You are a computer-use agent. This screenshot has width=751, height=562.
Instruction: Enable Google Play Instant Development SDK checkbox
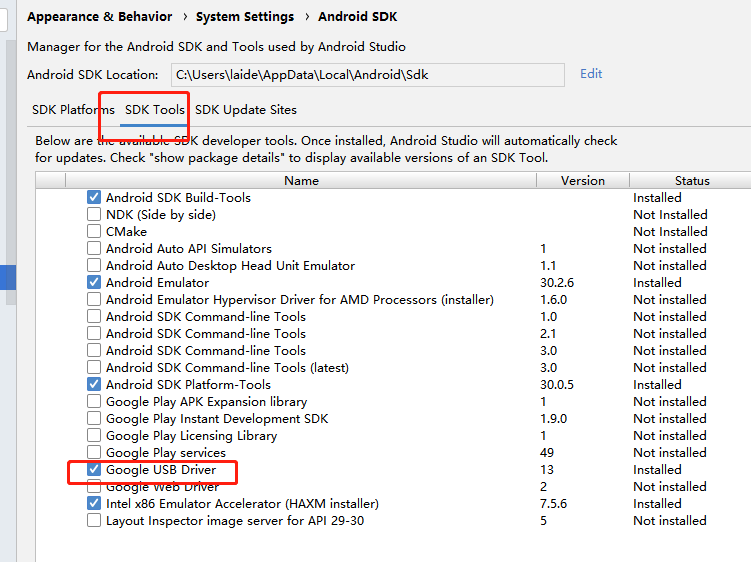pos(94,418)
